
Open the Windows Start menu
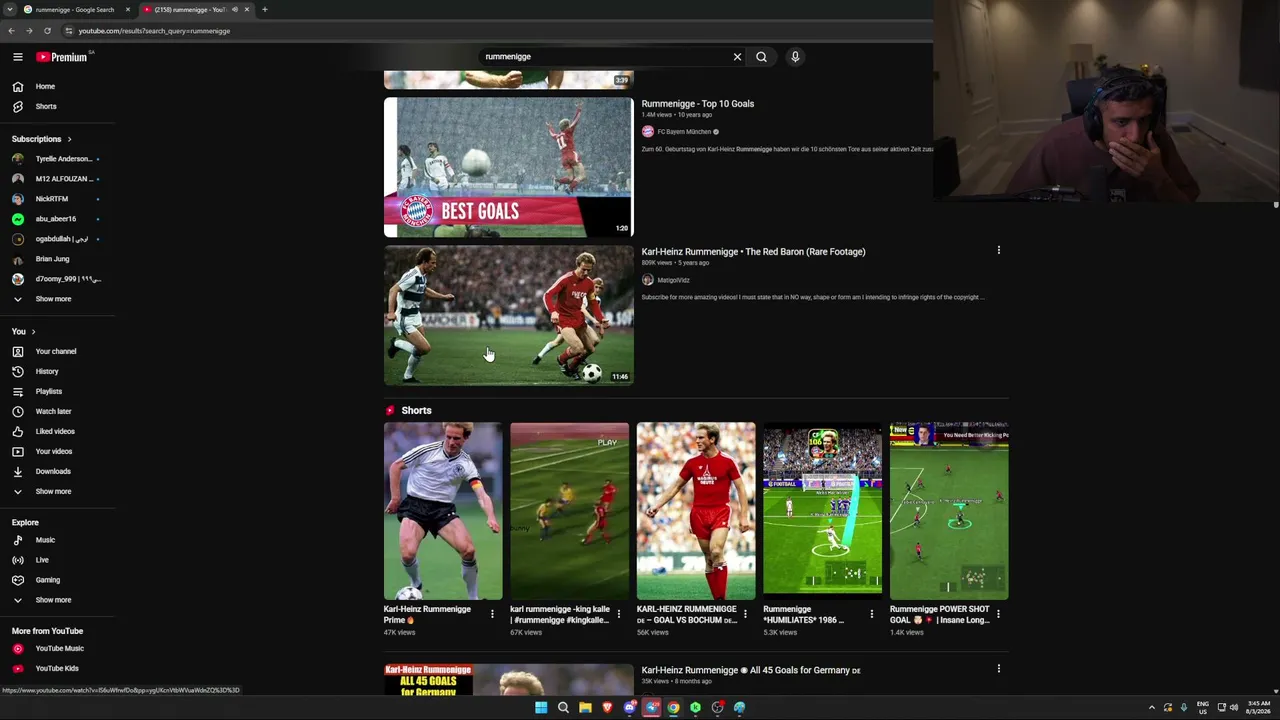[541, 708]
